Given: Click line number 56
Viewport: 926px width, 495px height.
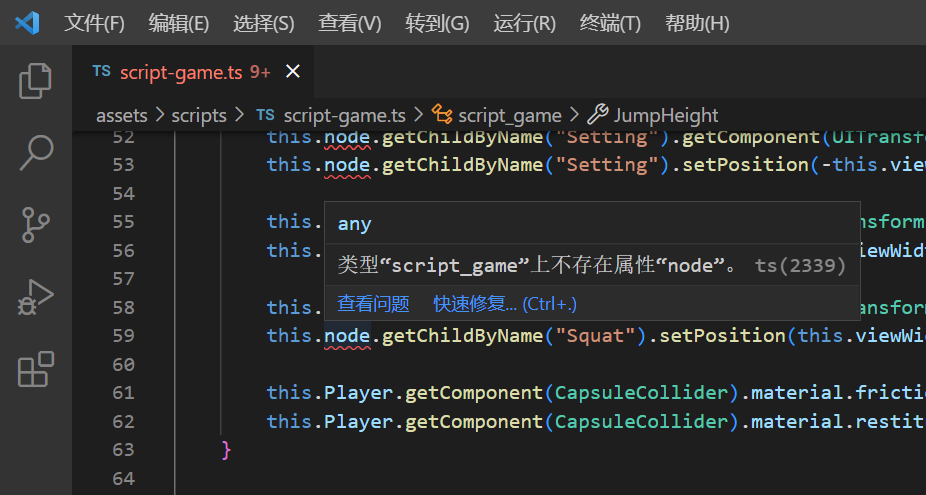Looking at the screenshot, I should [x=123, y=250].
